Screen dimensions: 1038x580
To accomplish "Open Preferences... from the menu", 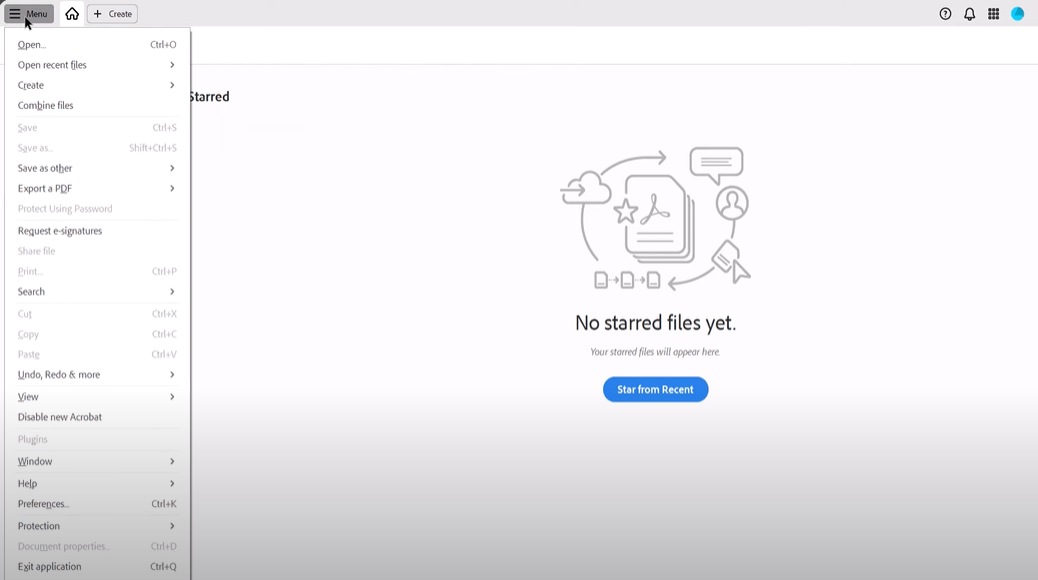I will click(97, 504).
